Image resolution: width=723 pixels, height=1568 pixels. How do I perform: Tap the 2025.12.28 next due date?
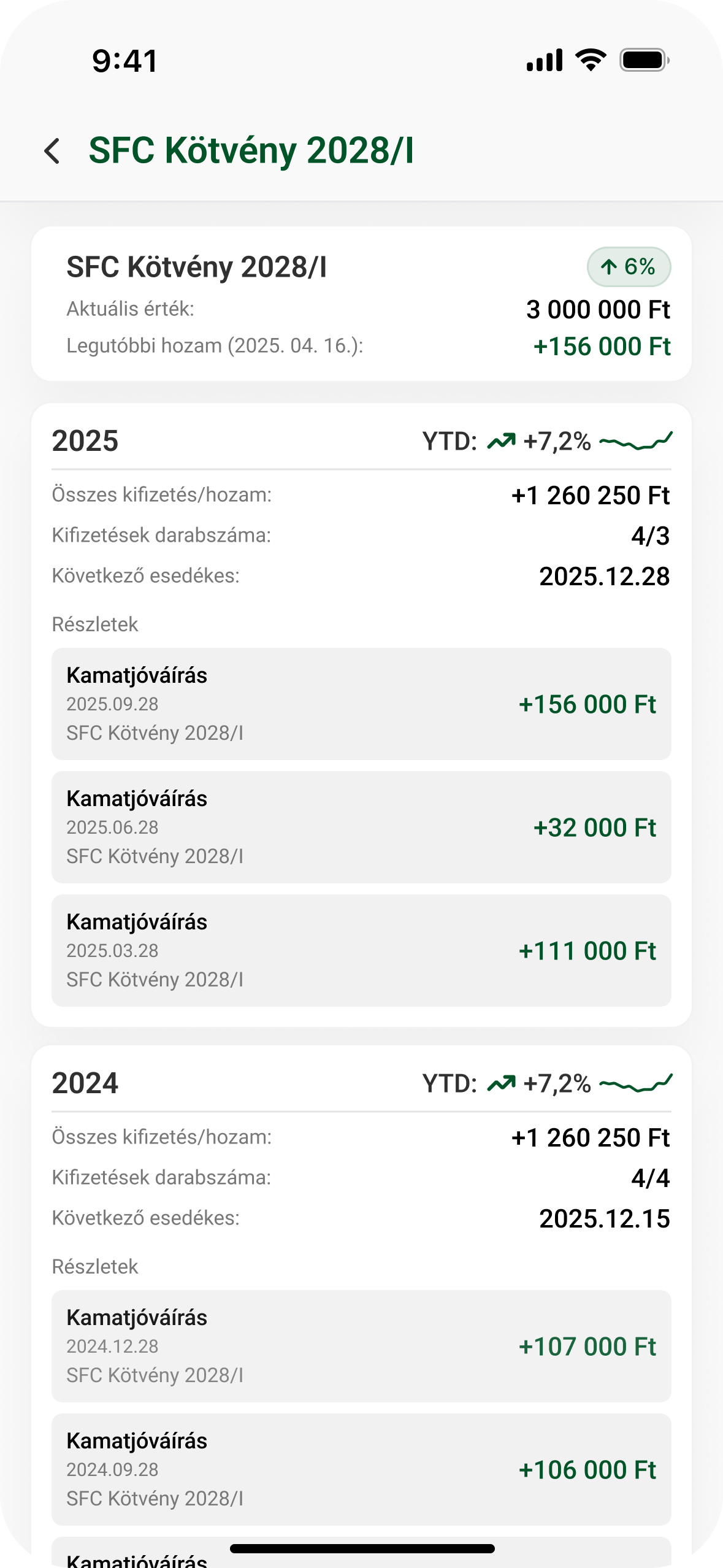pyautogui.click(x=604, y=577)
